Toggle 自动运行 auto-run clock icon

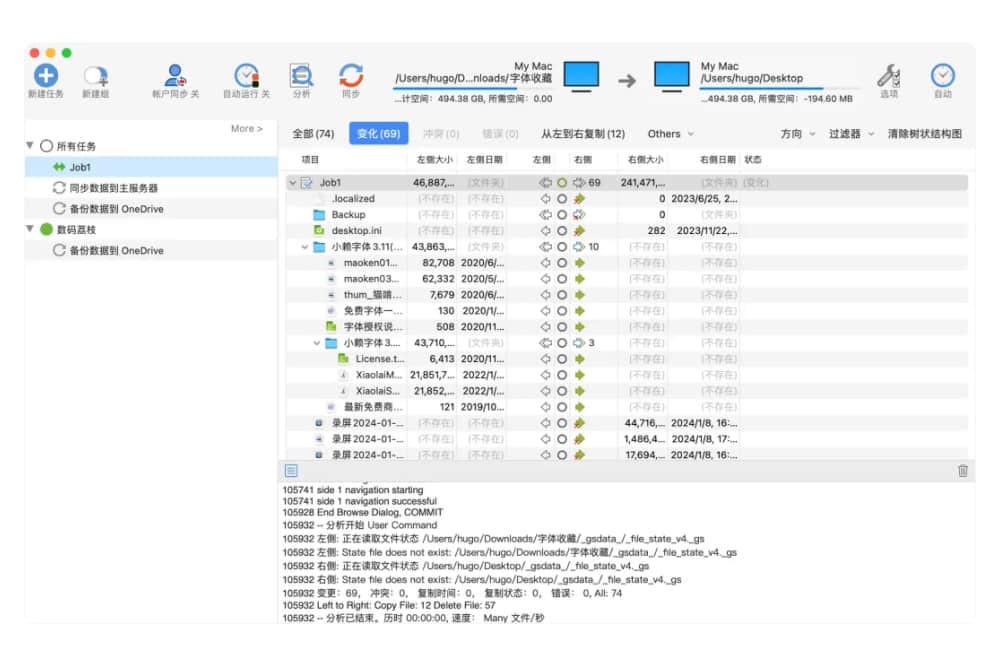coord(246,76)
